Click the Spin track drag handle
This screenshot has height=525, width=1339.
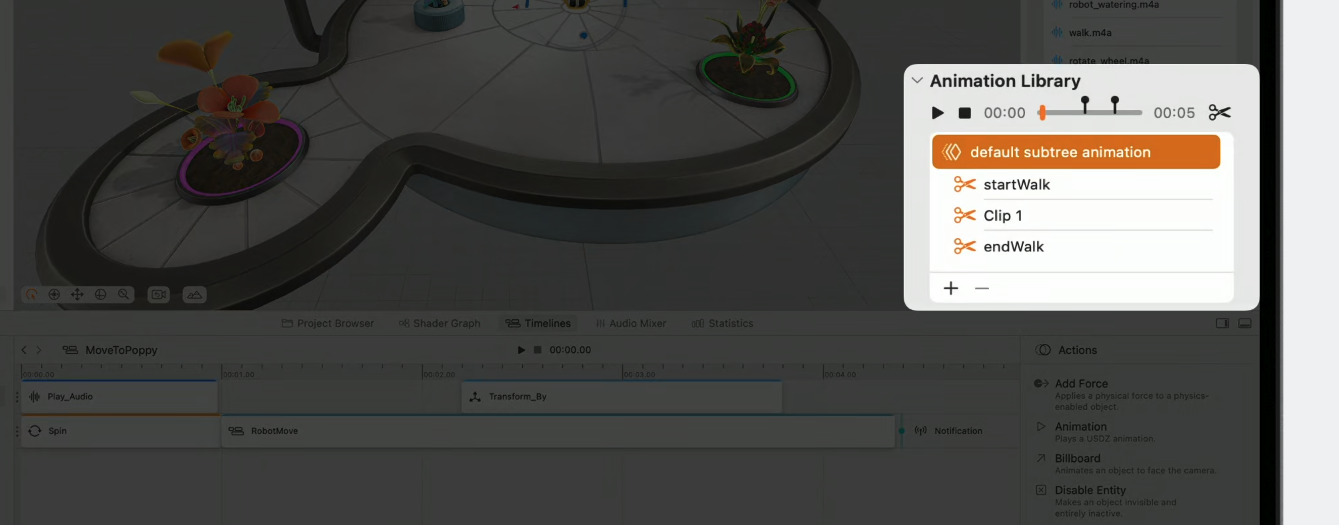pos(16,431)
